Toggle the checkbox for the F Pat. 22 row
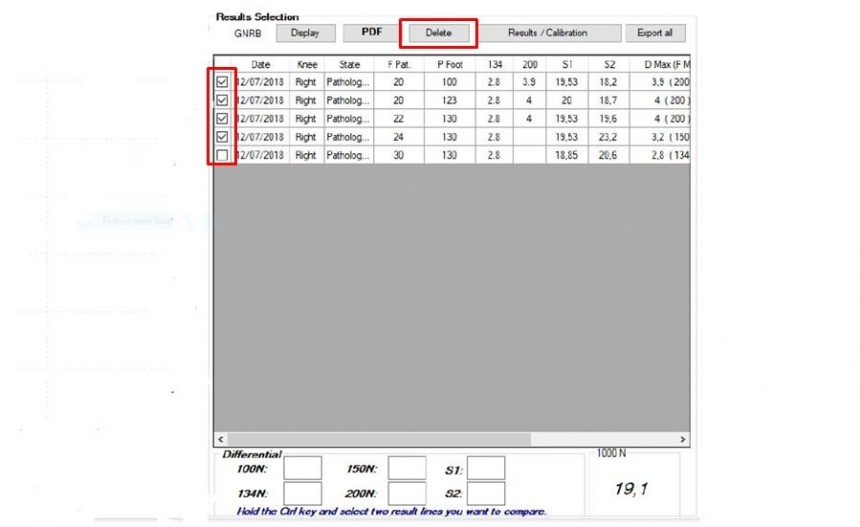This screenshot has width=860, height=527. 222,119
